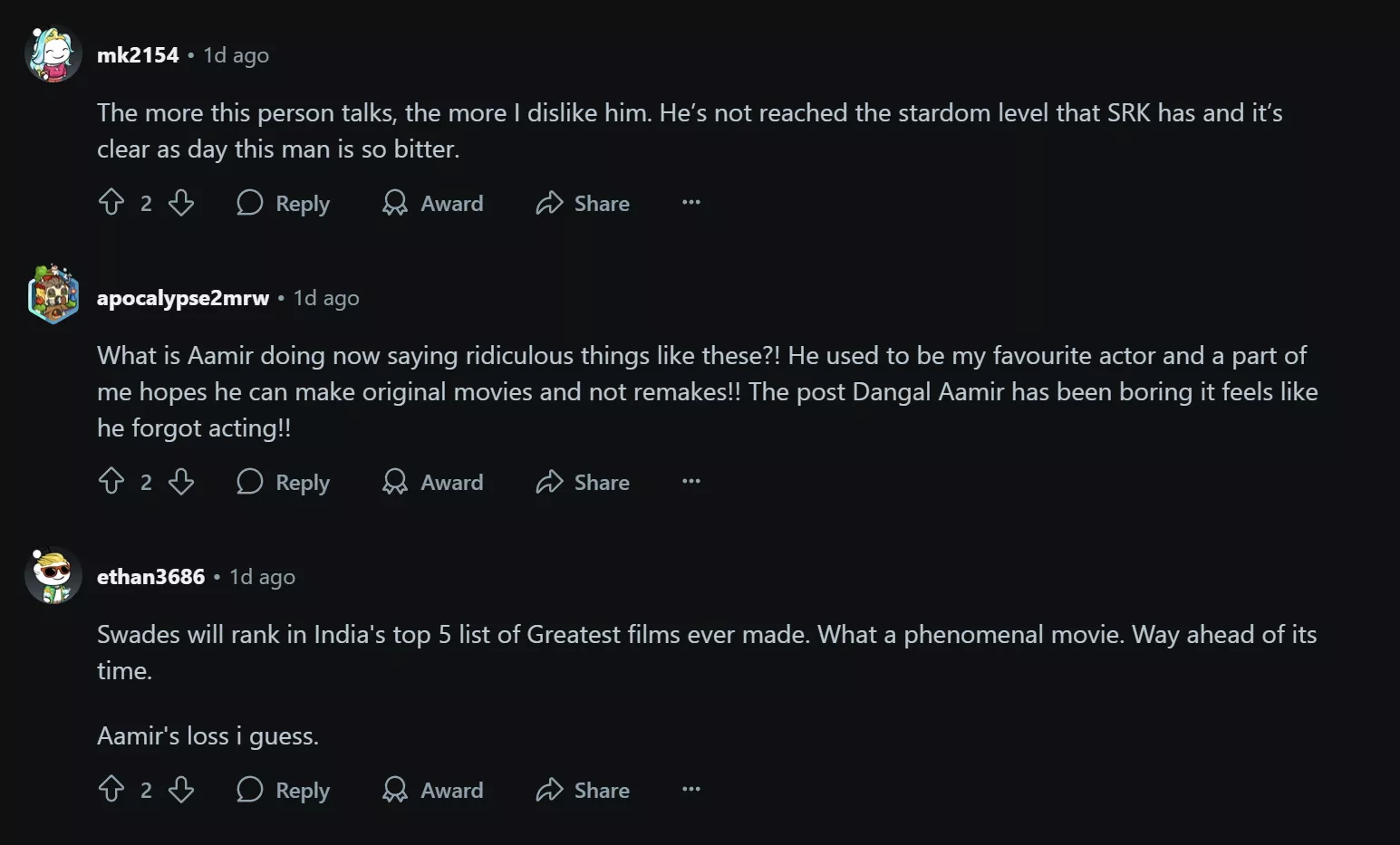Share mk2154's comment
Image resolution: width=1400 pixels, height=845 pixels.
point(582,203)
